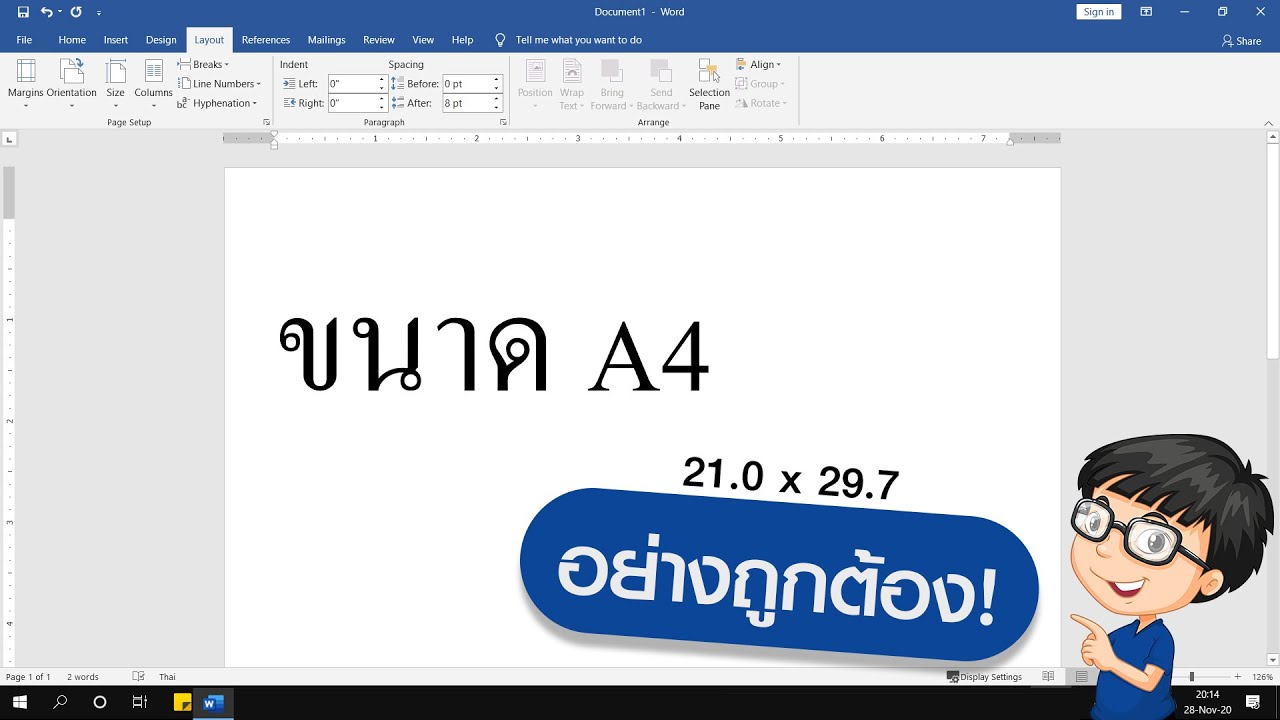Click the Spacing Before value field
This screenshot has width=1280, height=720.
coord(466,84)
